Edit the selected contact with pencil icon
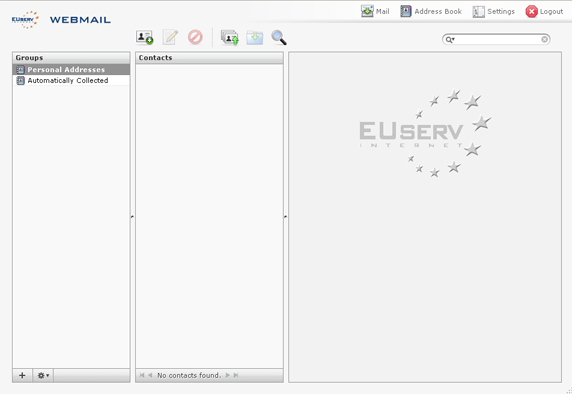Screen dimensions: 572x394 point(170,38)
